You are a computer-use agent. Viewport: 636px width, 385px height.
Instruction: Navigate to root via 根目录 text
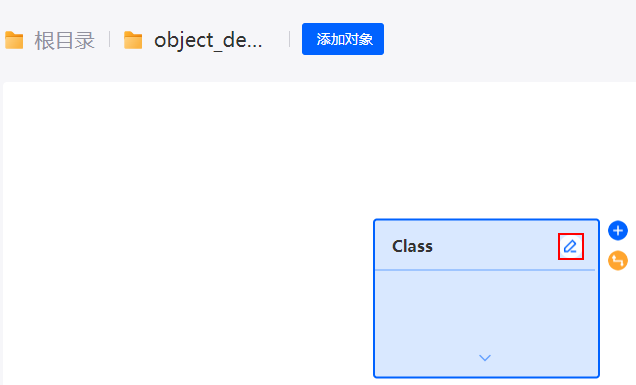point(64,41)
